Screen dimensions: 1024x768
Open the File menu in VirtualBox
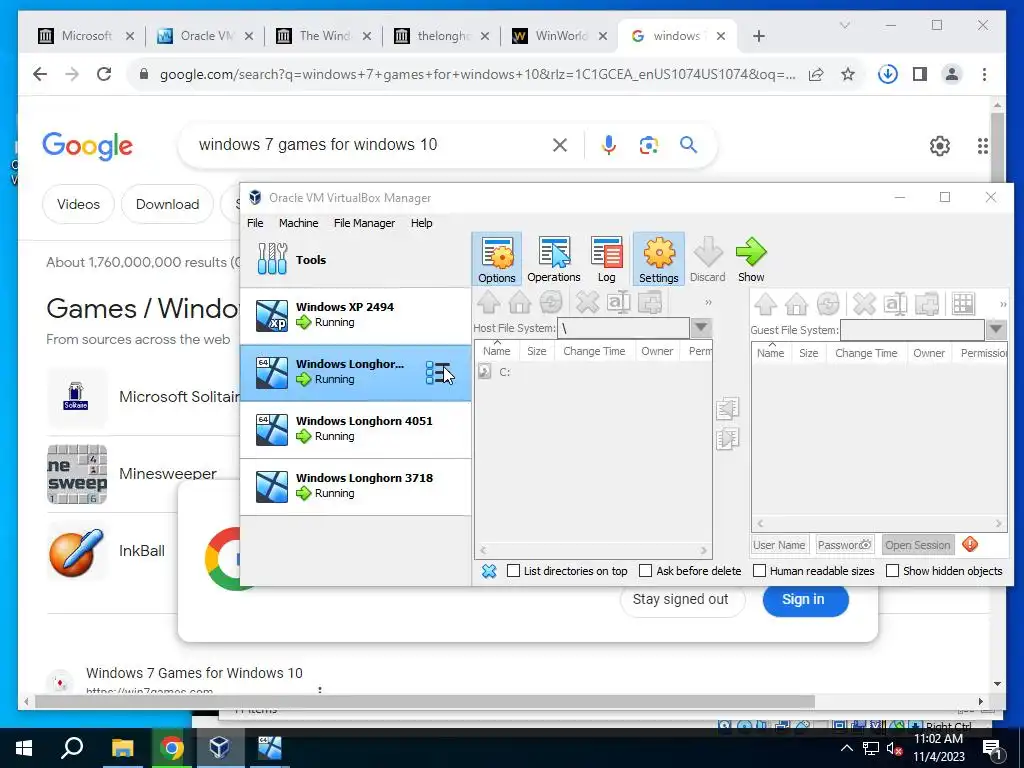coord(255,223)
